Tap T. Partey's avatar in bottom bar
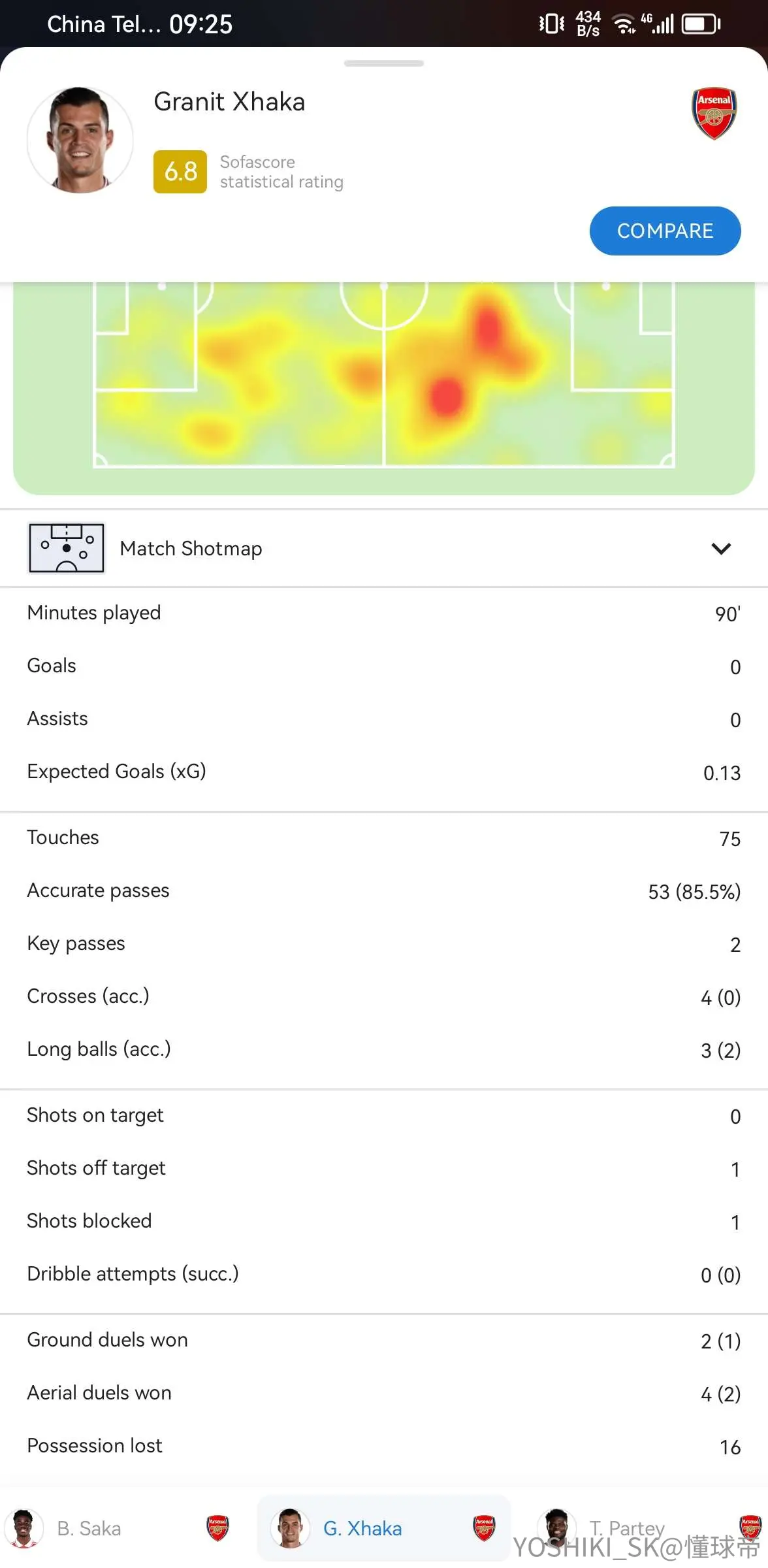This screenshot has height=1568, width=768. (556, 1528)
